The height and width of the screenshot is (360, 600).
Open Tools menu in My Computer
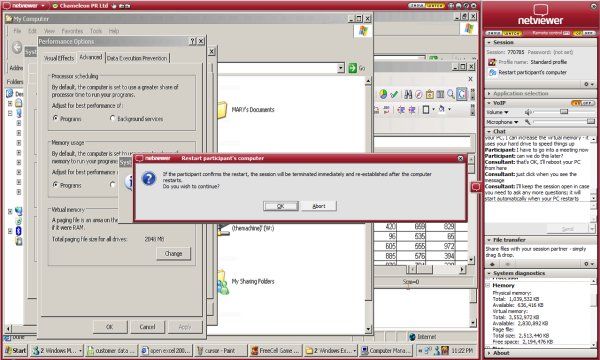pos(96,31)
